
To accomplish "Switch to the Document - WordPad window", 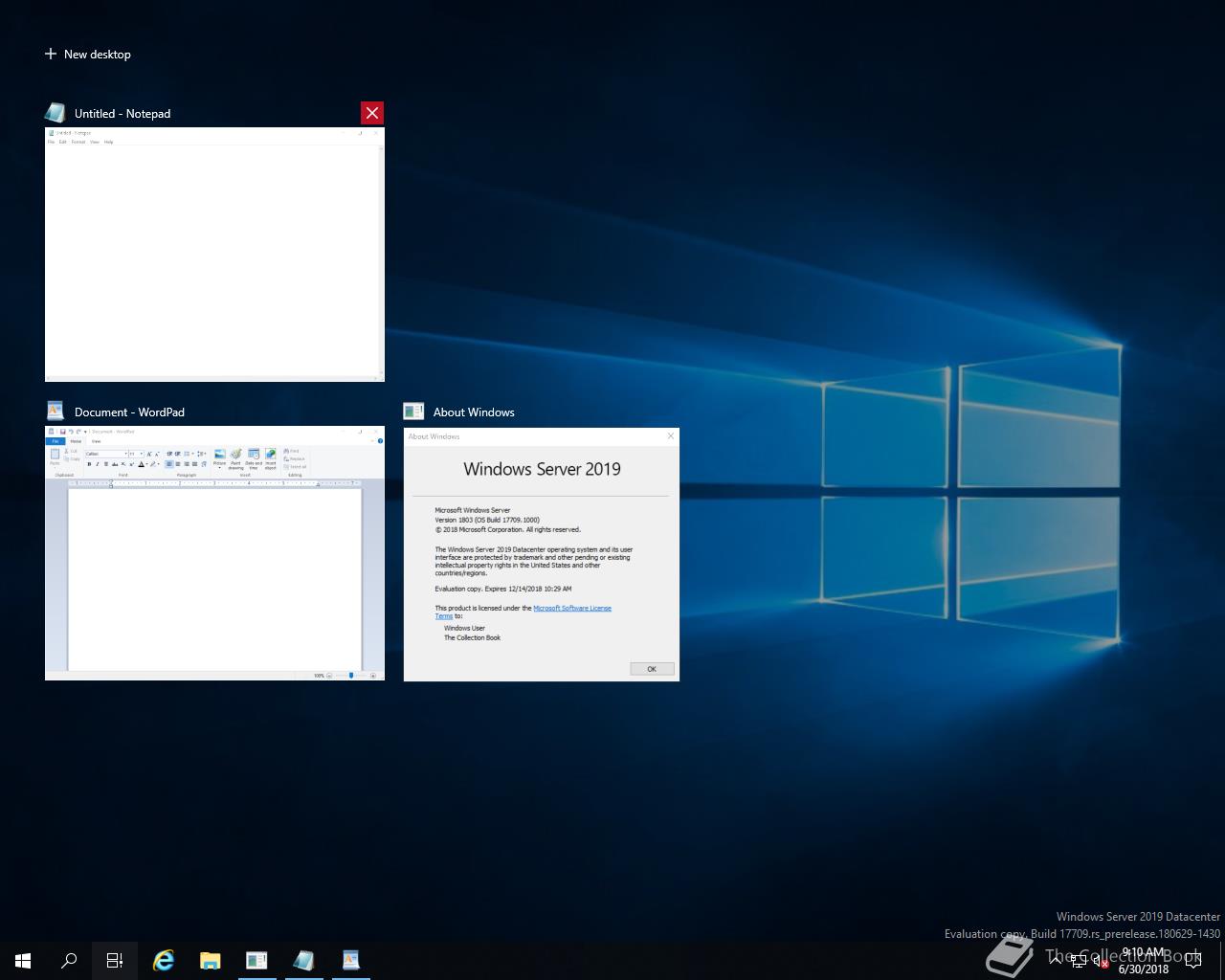I will point(214,553).
